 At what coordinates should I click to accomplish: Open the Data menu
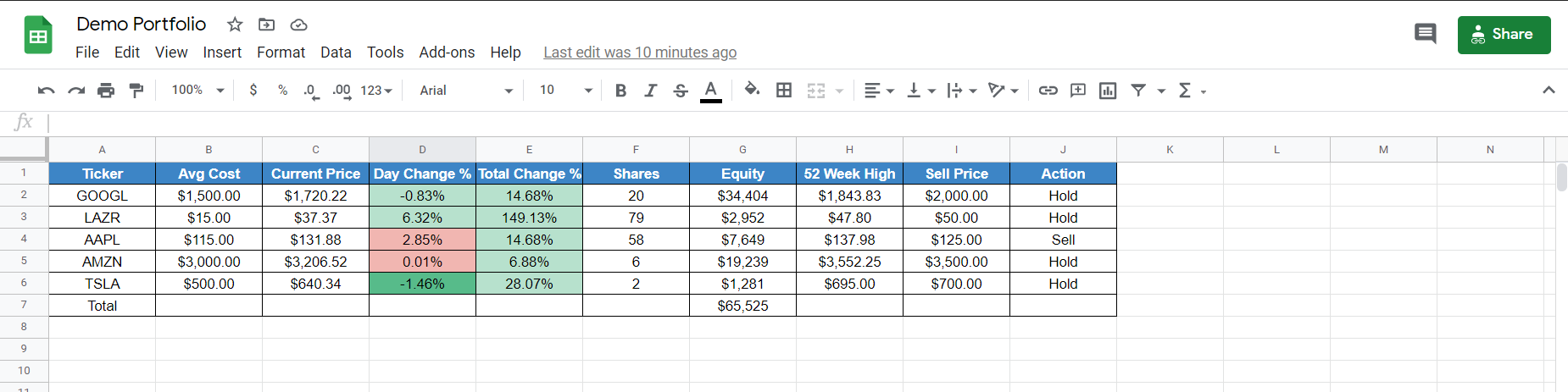pyautogui.click(x=336, y=52)
